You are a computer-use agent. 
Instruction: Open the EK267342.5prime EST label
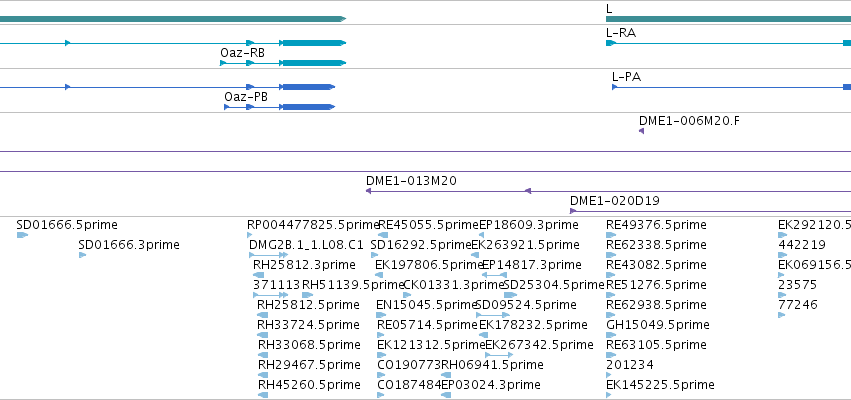tap(539, 345)
